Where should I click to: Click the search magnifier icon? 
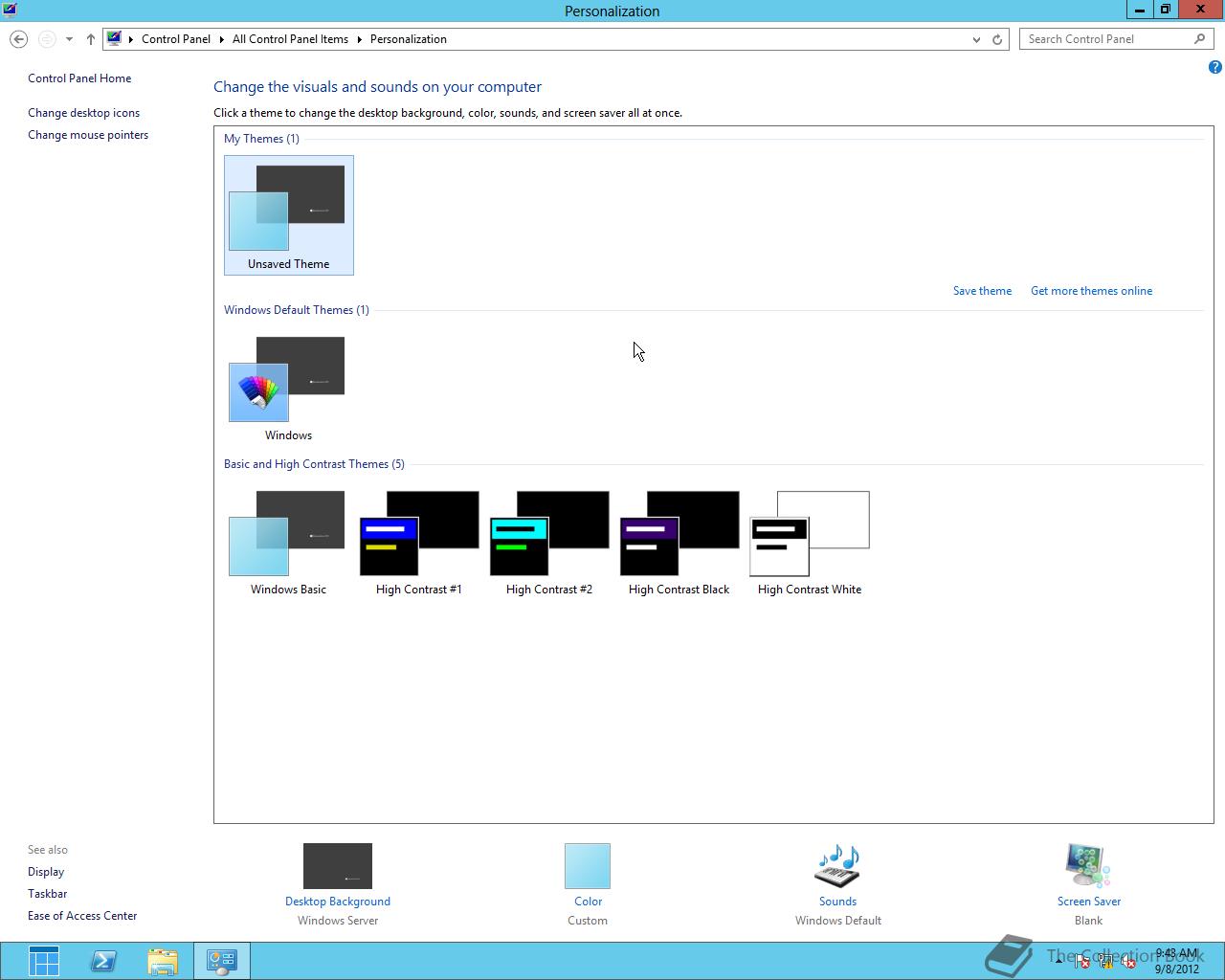click(1200, 39)
